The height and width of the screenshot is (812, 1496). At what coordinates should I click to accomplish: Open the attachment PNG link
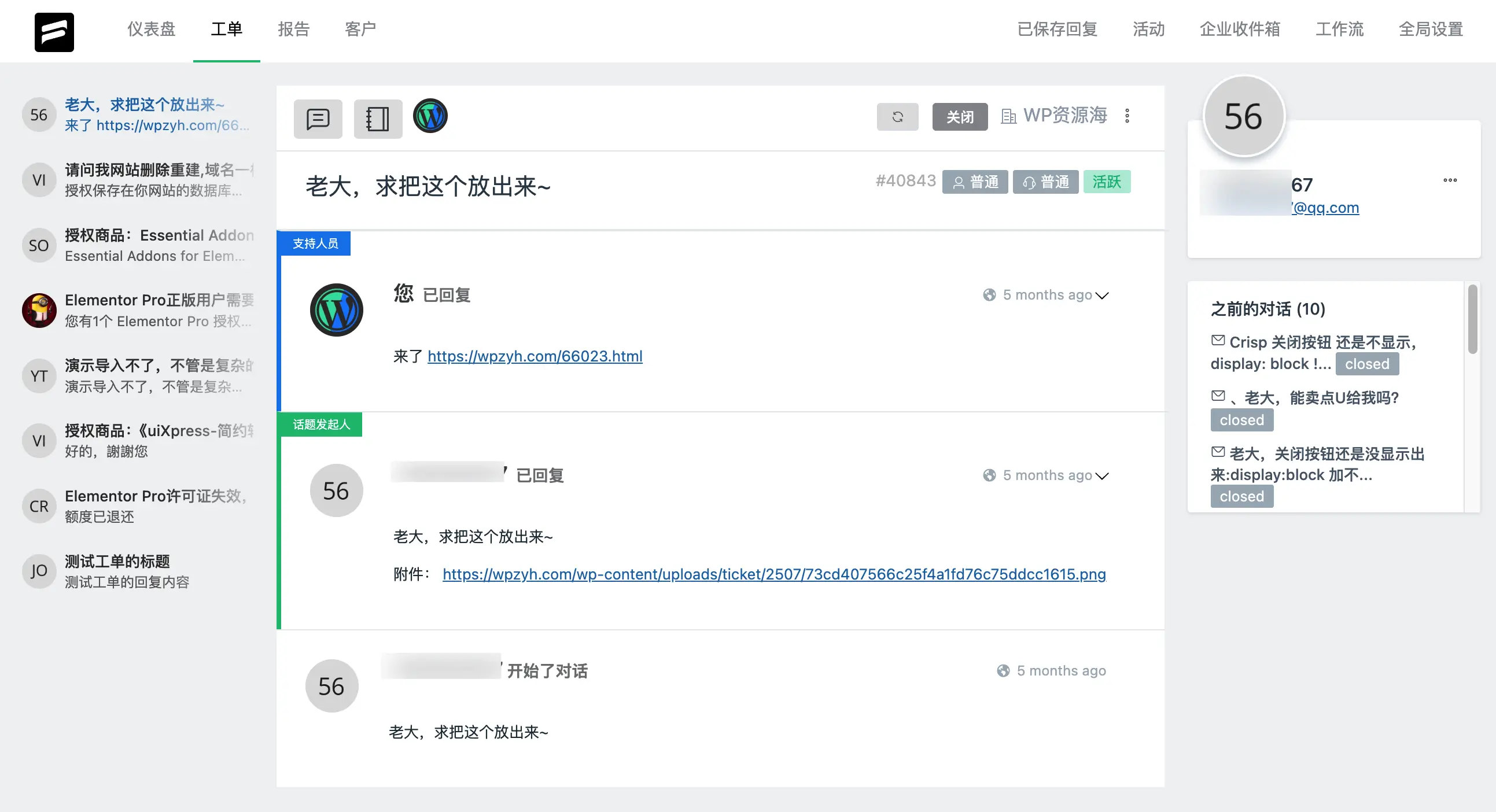pyautogui.click(x=774, y=574)
